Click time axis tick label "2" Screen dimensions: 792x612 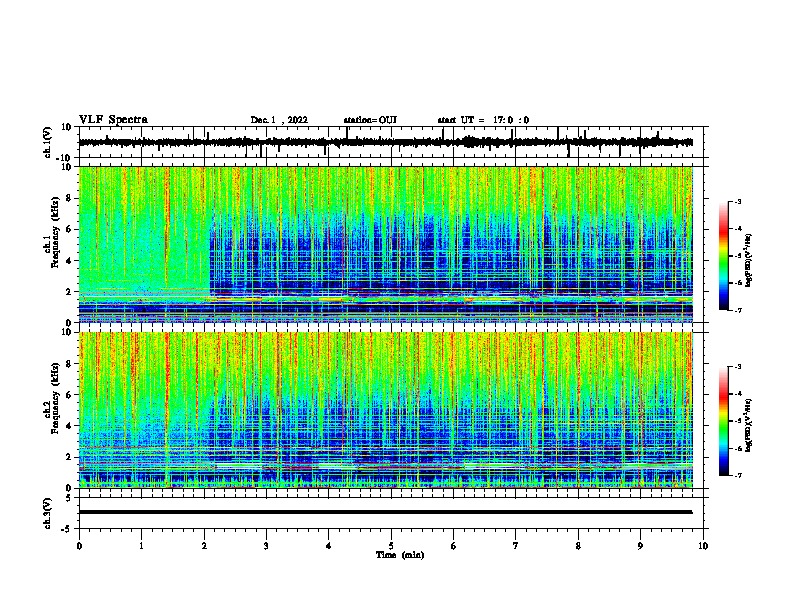[204, 546]
